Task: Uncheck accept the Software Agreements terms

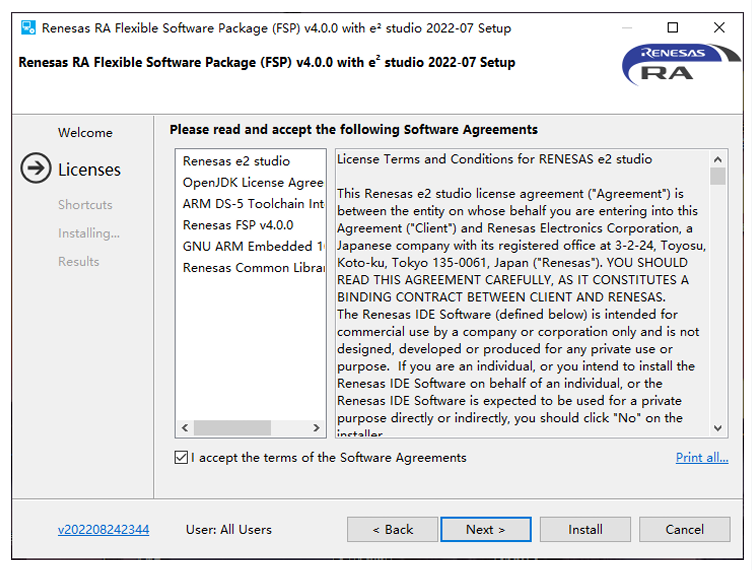Action: pos(181,457)
